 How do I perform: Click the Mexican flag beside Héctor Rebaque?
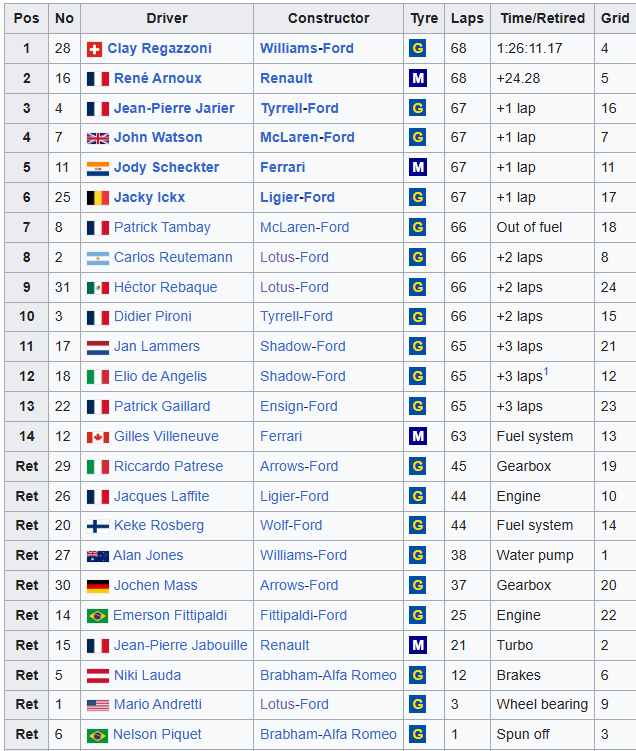(x=98, y=288)
